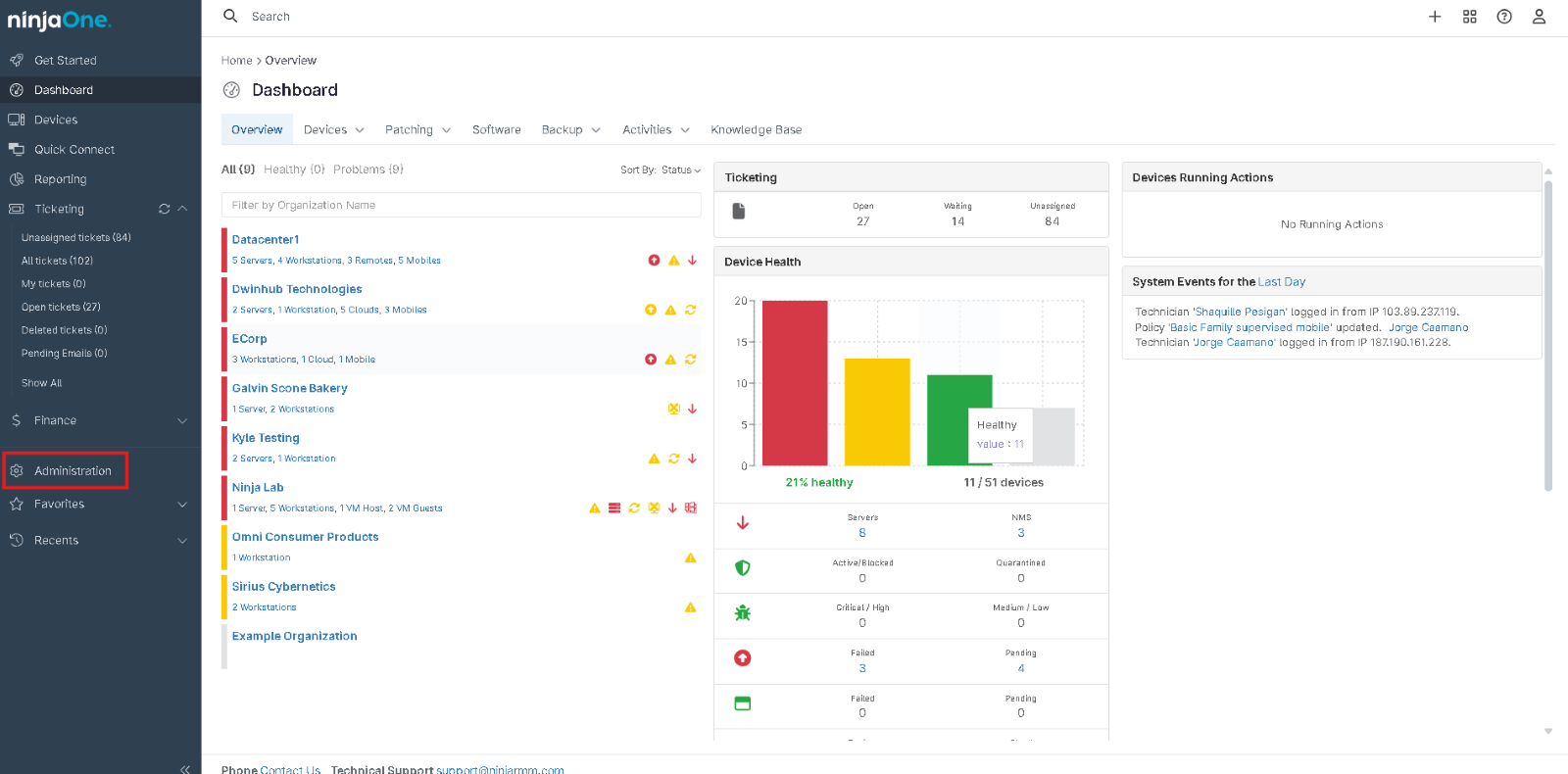1568x774 pixels.
Task: Click the Ticketing panel document icon
Action: (x=739, y=212)
